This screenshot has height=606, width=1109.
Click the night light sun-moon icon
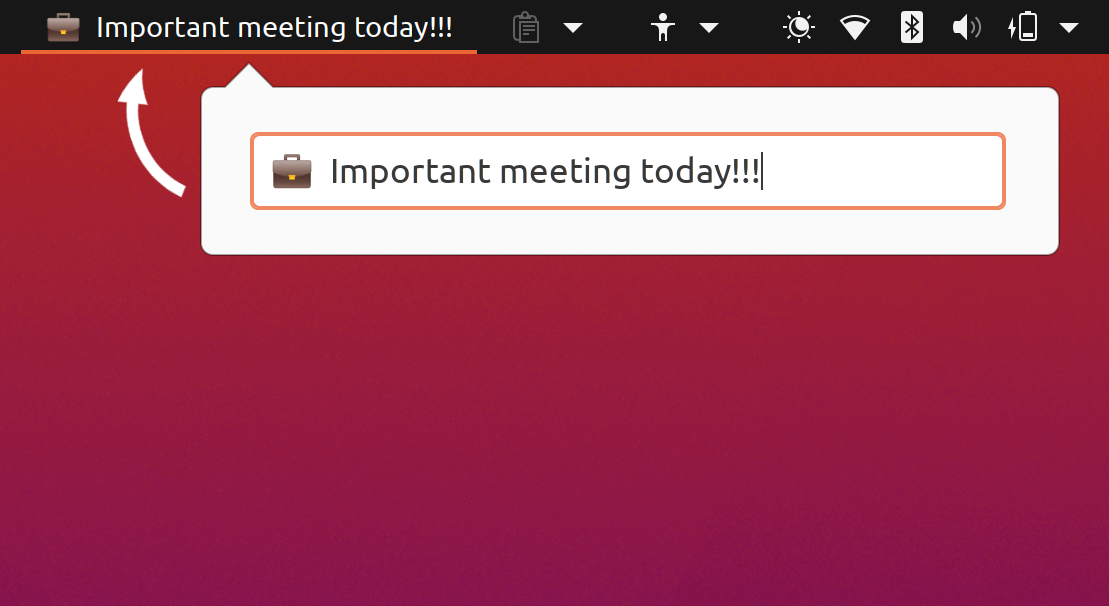[799, 28]
